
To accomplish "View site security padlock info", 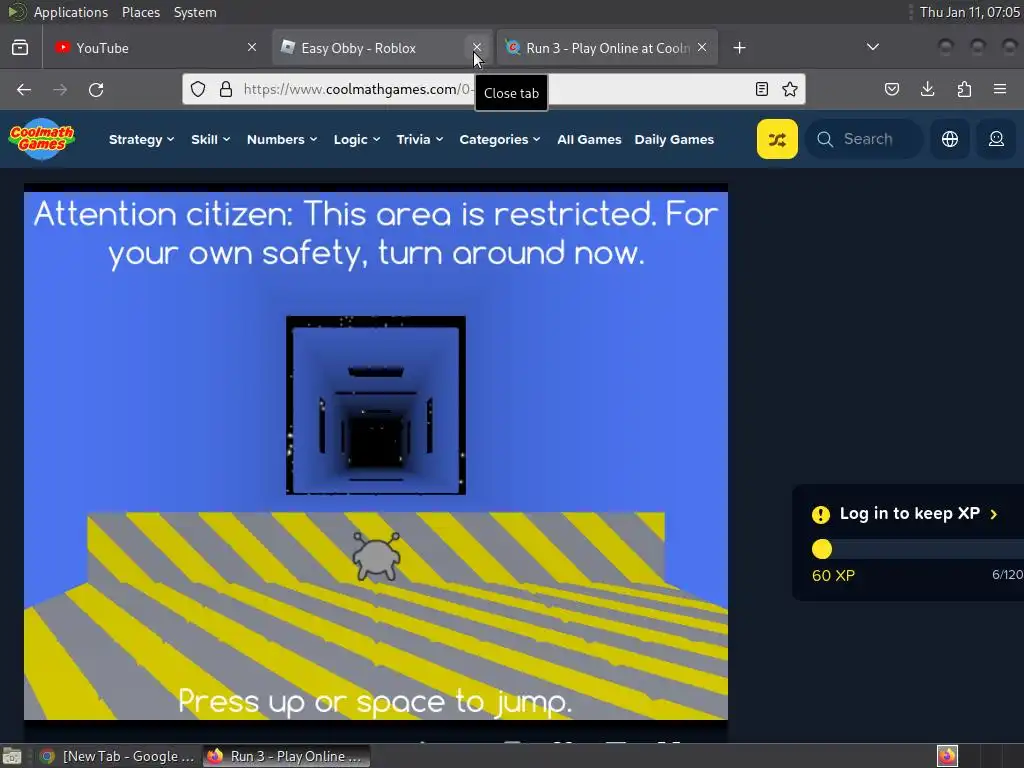I will tap(226, 89).
